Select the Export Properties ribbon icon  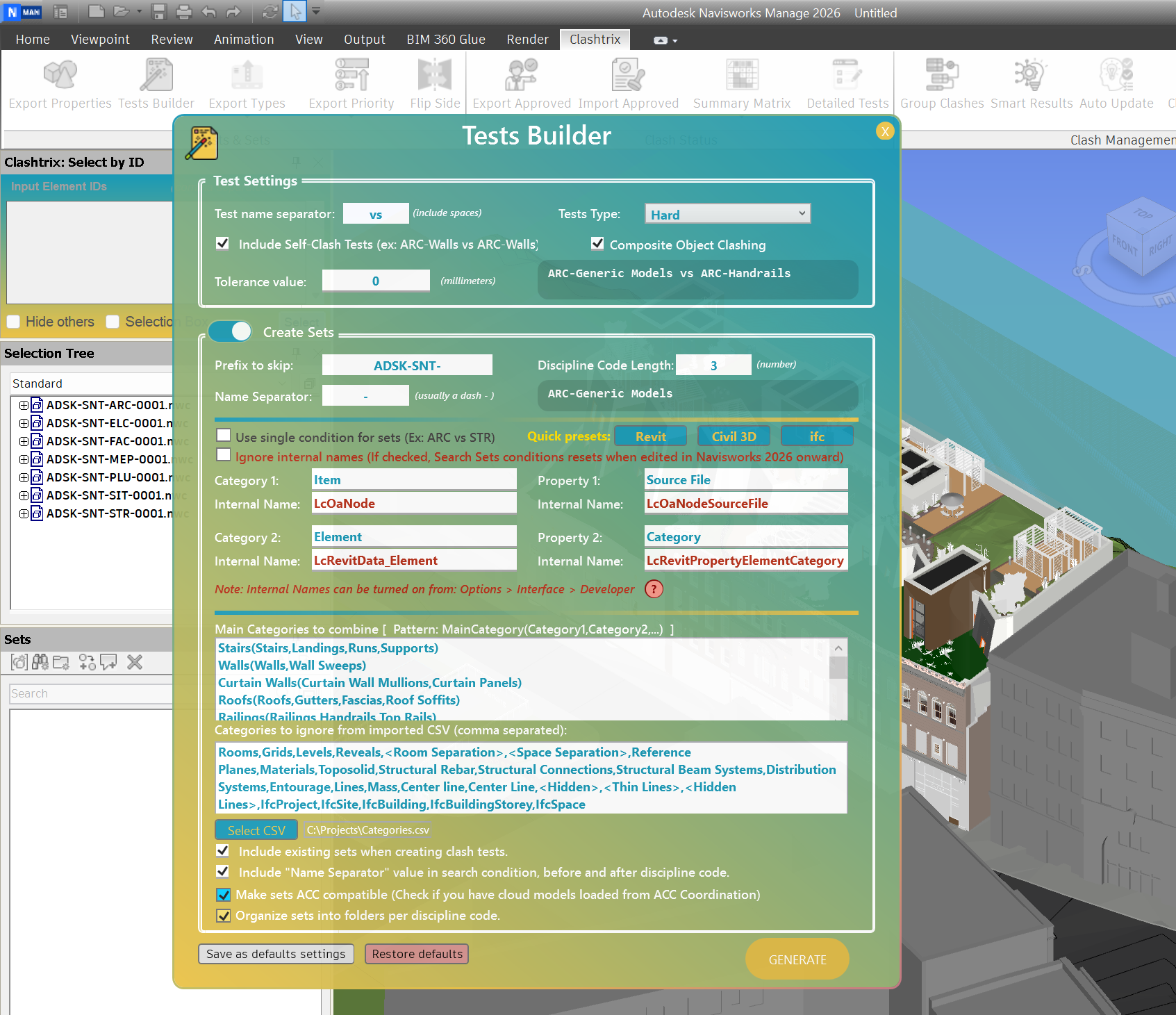coord(60,75)
